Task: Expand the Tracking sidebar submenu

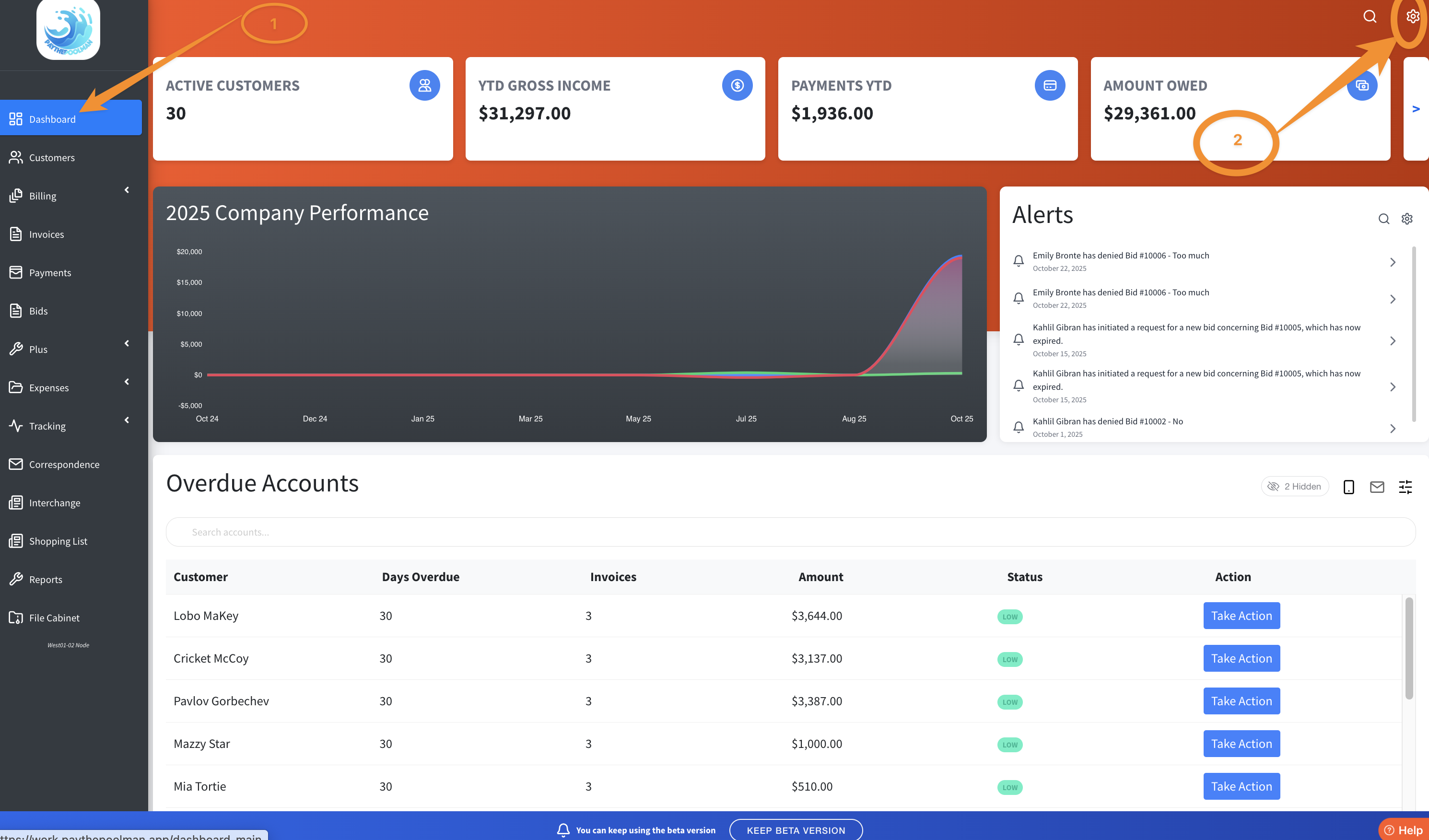Action: coord(127,420)
